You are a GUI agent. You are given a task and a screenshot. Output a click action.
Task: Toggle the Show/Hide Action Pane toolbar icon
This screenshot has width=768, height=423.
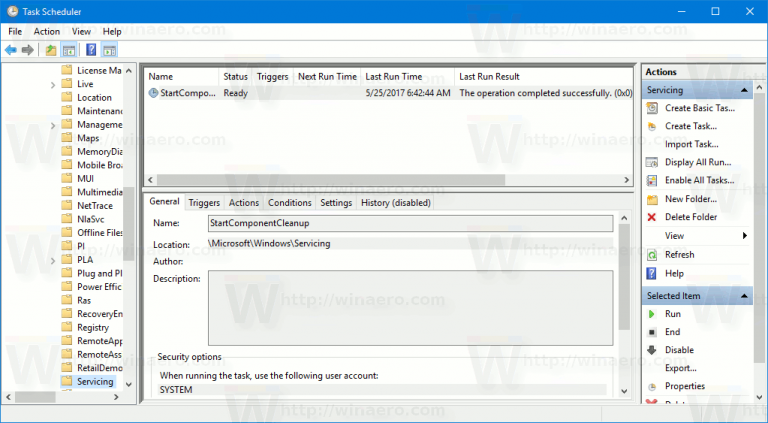(109, 50)
